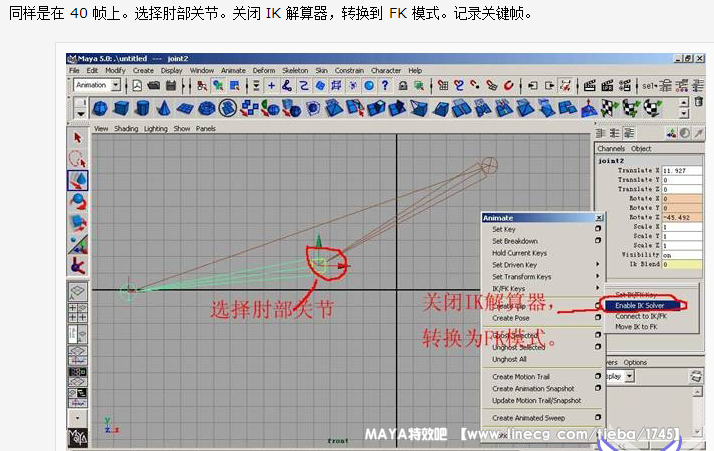The width and height of the screenshot is (714, 451).
Task: Choose Unghost All
Action: 509,359
